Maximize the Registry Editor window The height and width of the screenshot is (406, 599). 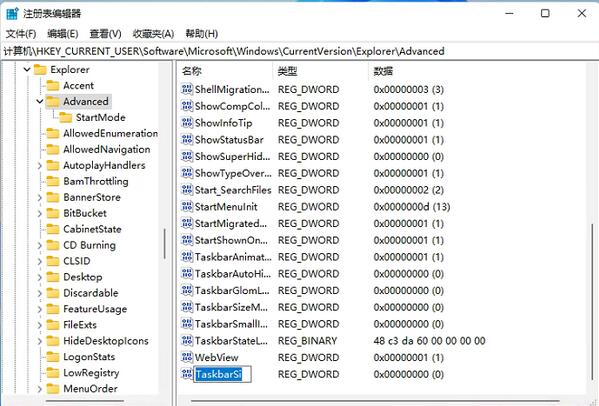point(545,13)
